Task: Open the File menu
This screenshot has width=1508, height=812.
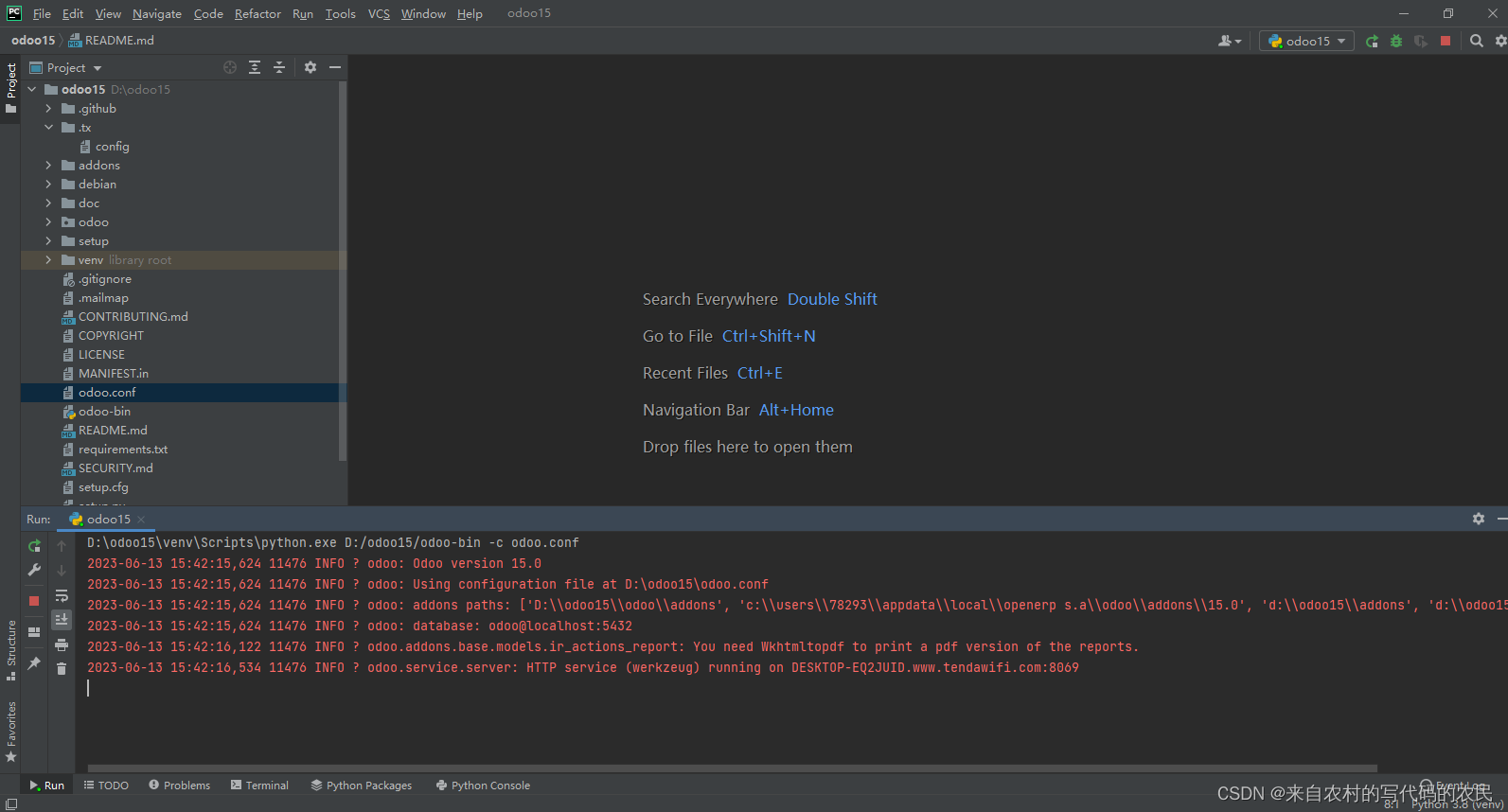Action: (42, 13)
